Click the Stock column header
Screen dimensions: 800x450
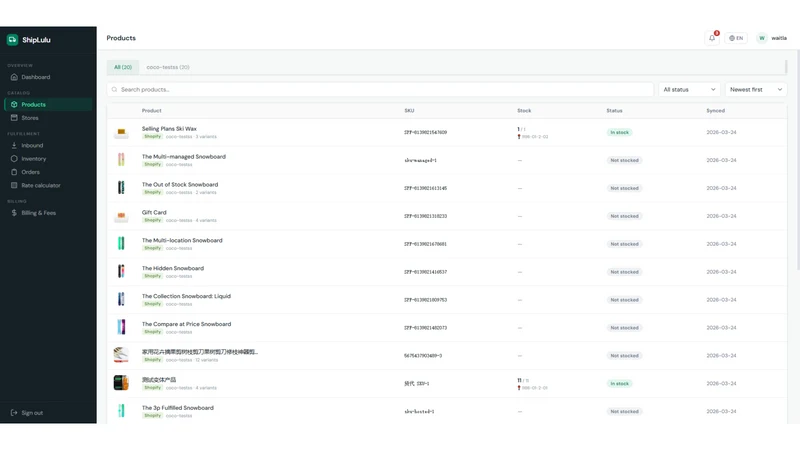(524, 111)
